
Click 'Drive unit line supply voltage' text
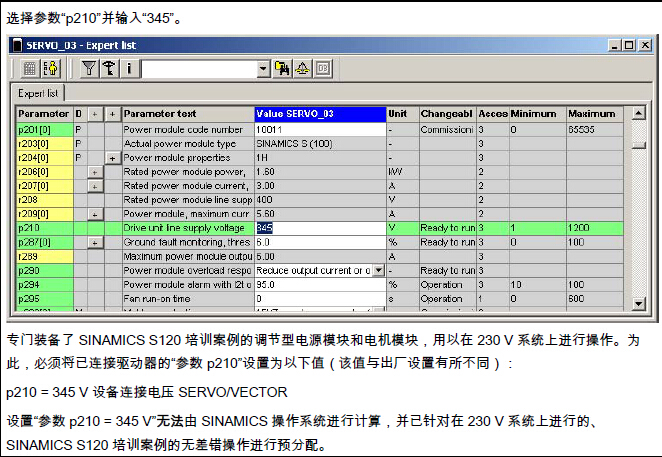click(184, 228)
